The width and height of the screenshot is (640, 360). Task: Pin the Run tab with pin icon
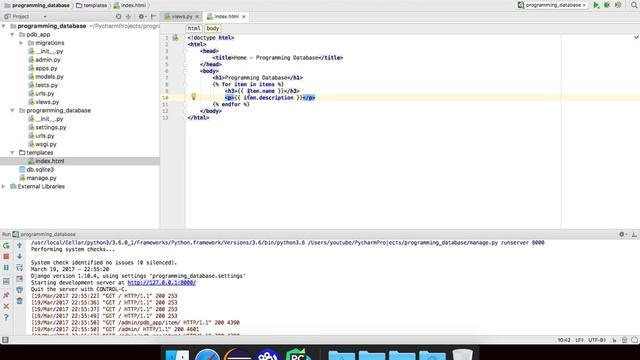coord(6,295)
